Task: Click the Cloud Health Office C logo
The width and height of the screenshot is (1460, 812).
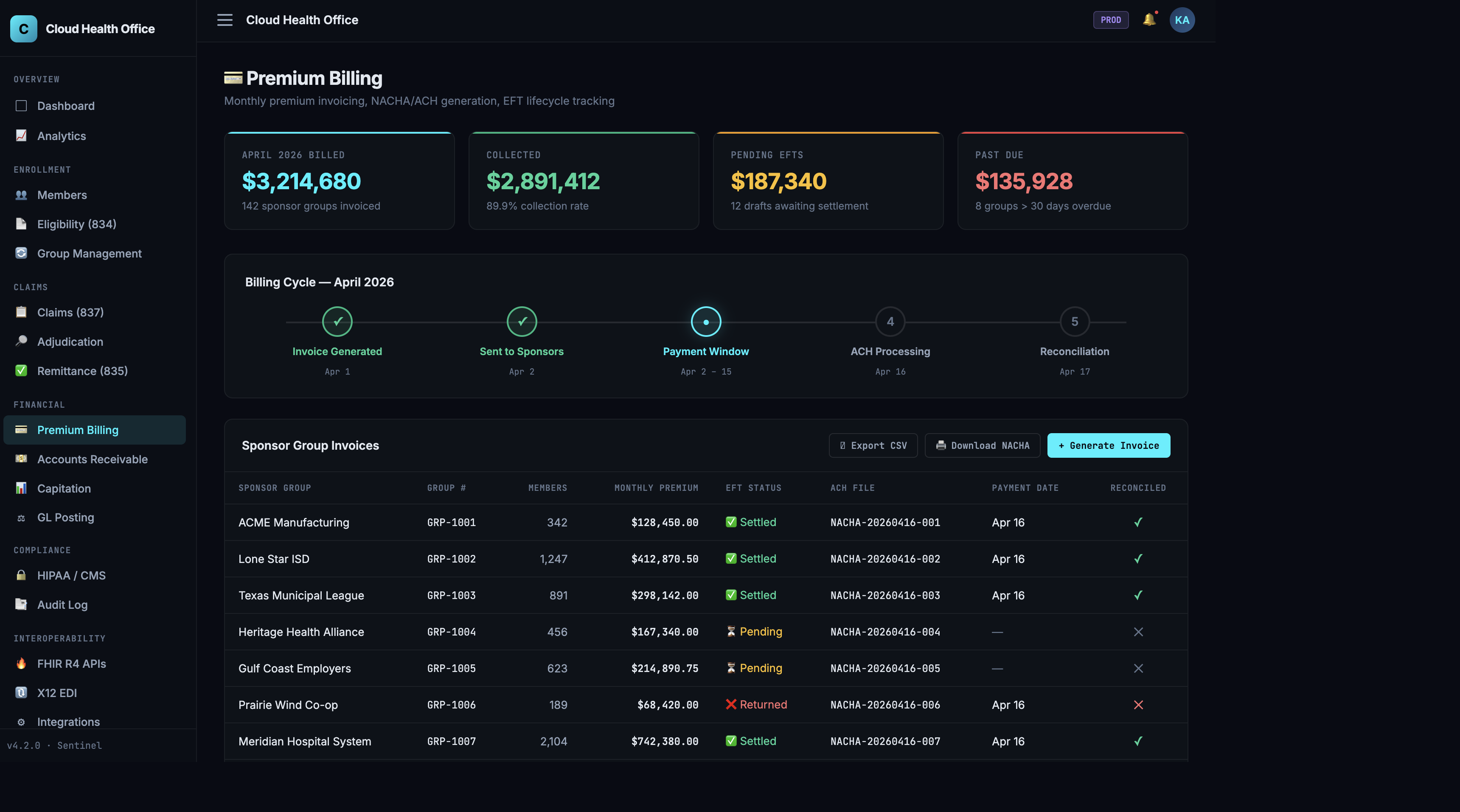Action: click(24, 28)
